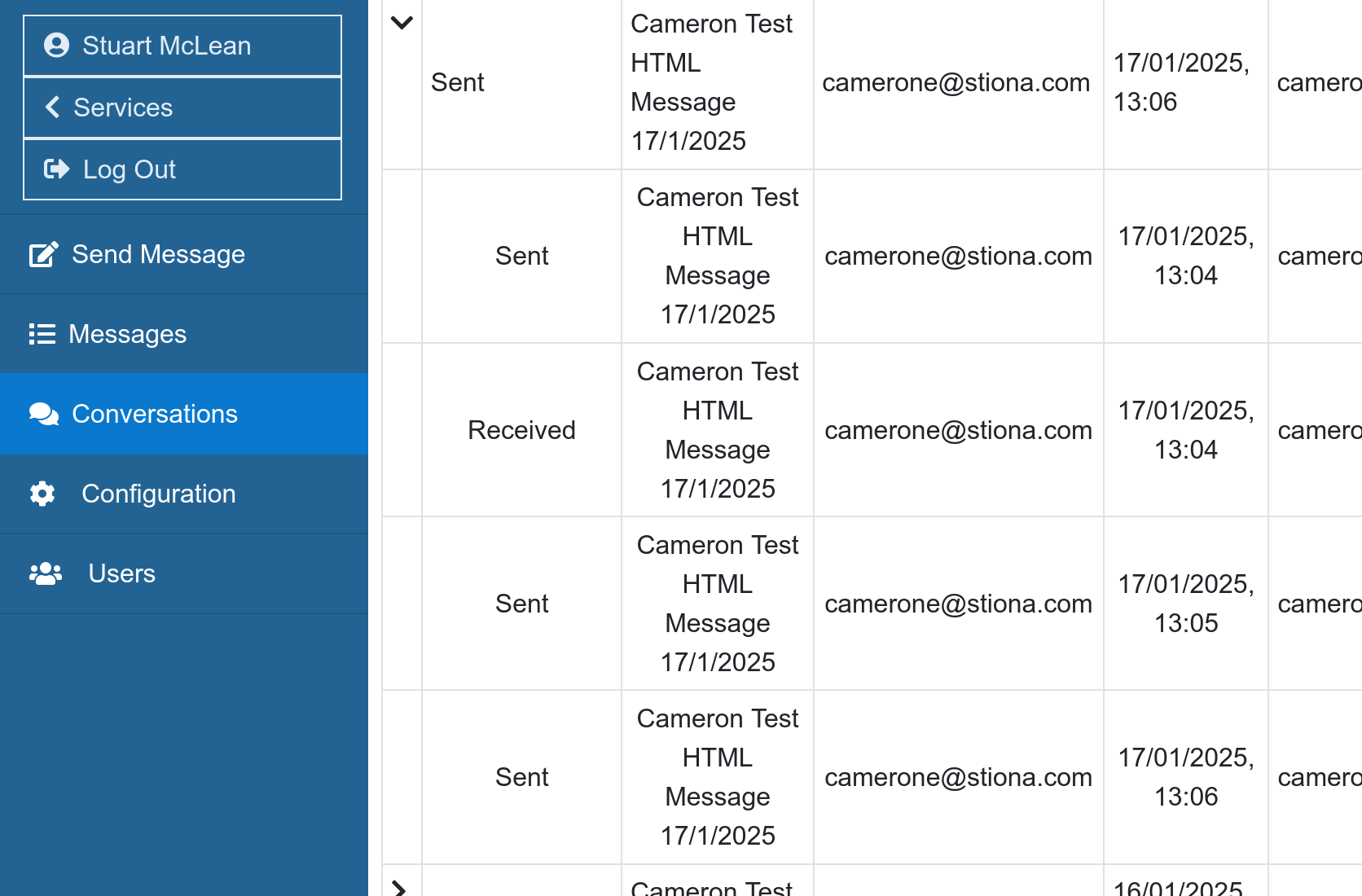
Task: Click the Log Out button
Action: (x=182, y=169)
